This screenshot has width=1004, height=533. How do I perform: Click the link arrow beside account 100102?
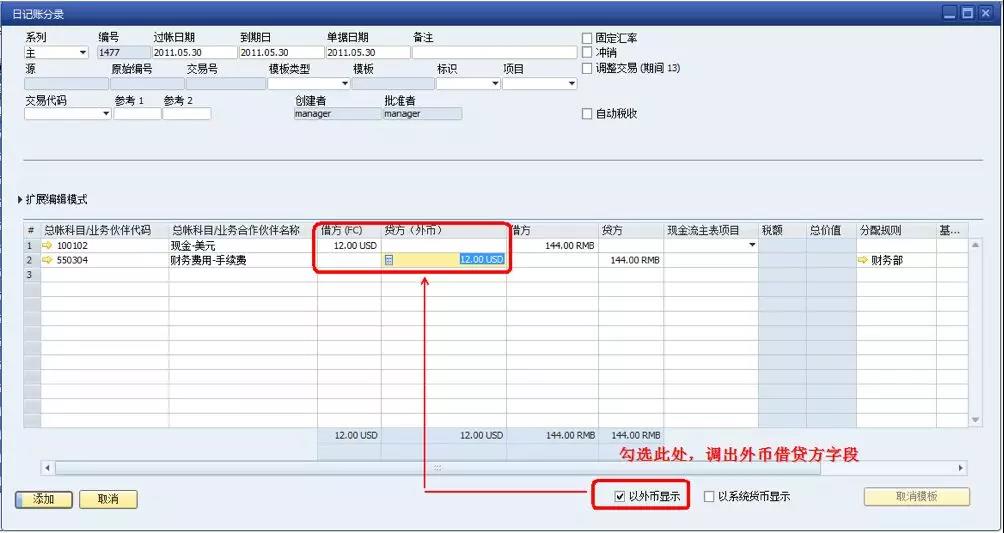click(47, 245)
